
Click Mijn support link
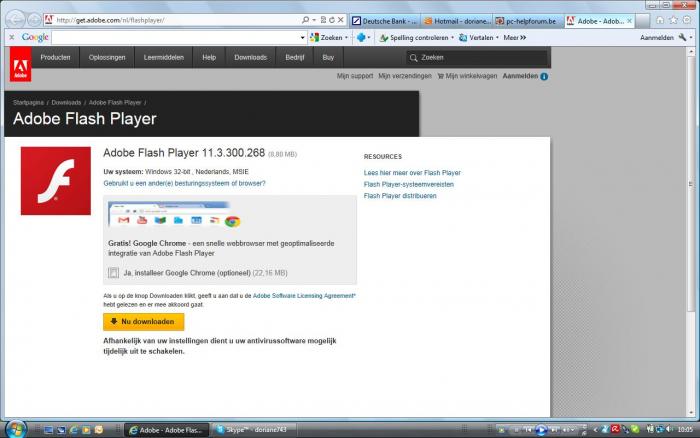355,76
